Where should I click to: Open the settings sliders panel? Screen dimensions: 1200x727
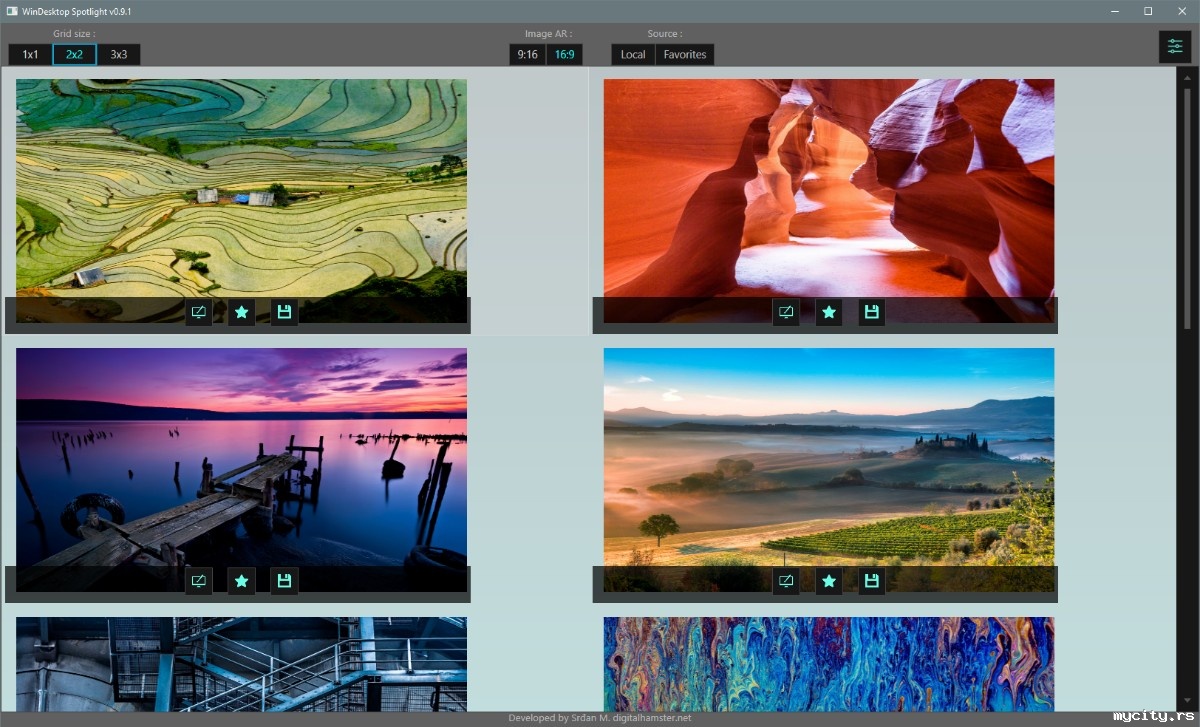pos(1175,47)
